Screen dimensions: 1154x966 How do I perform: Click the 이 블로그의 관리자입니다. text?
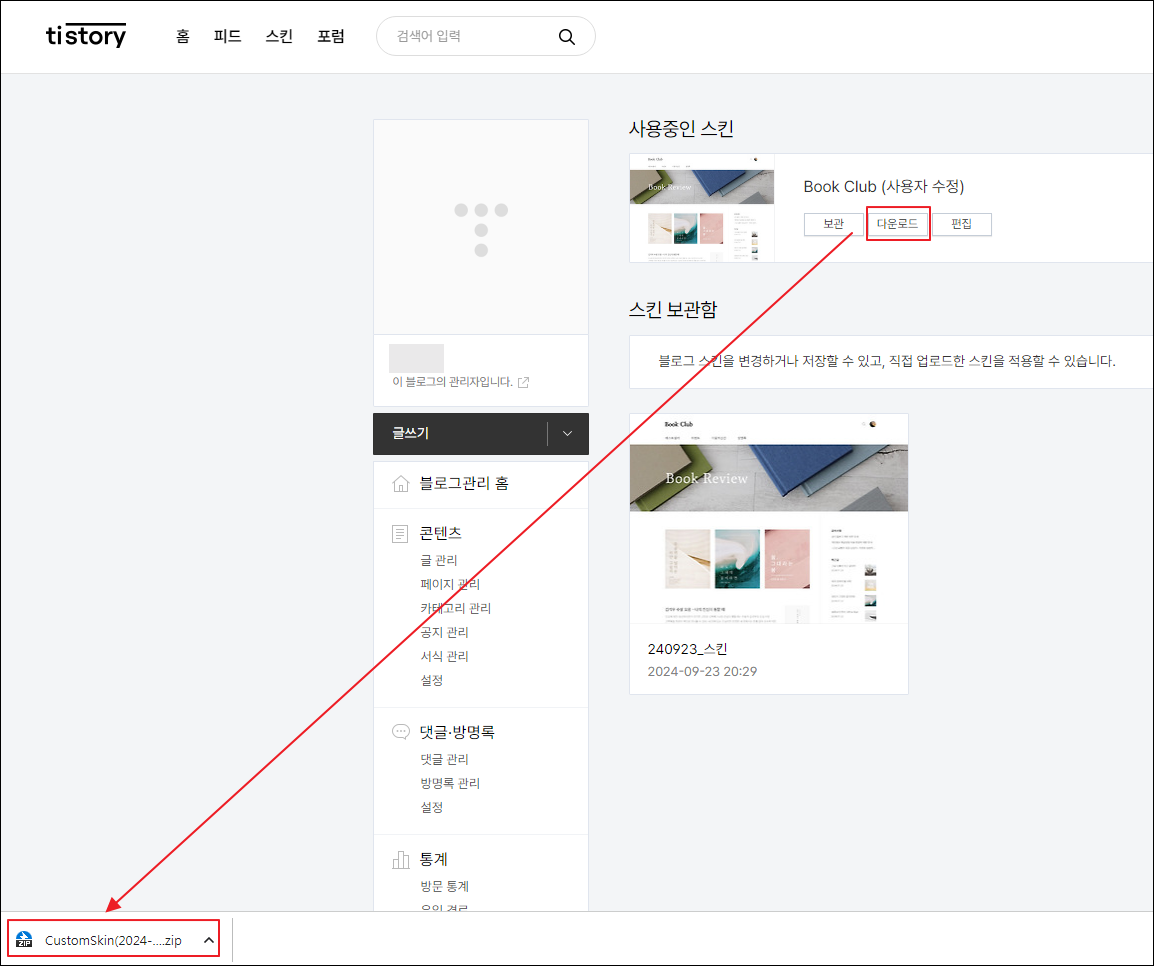pos(452,382)
